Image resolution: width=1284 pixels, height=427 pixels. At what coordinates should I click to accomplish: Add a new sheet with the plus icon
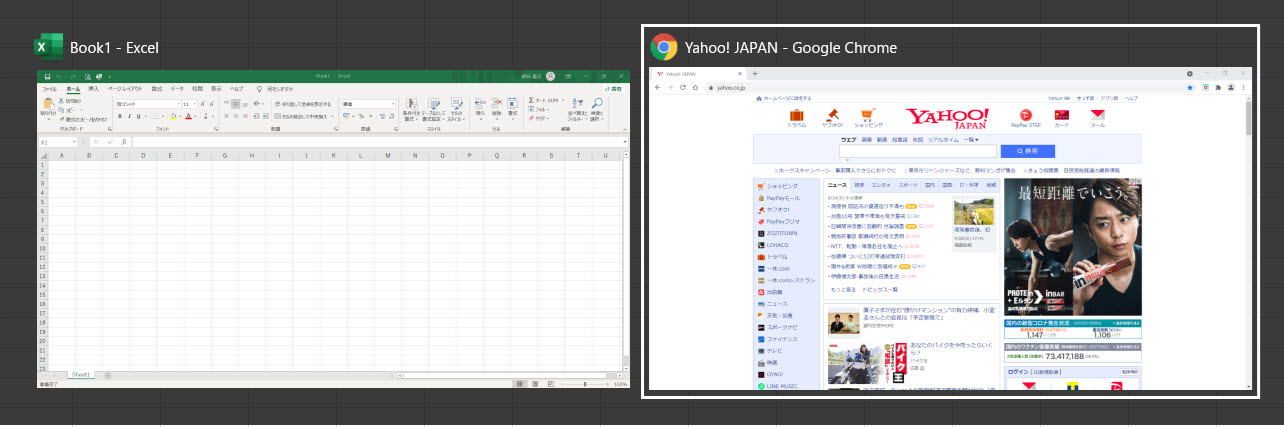pyautogui.click(x=108, y=375)
